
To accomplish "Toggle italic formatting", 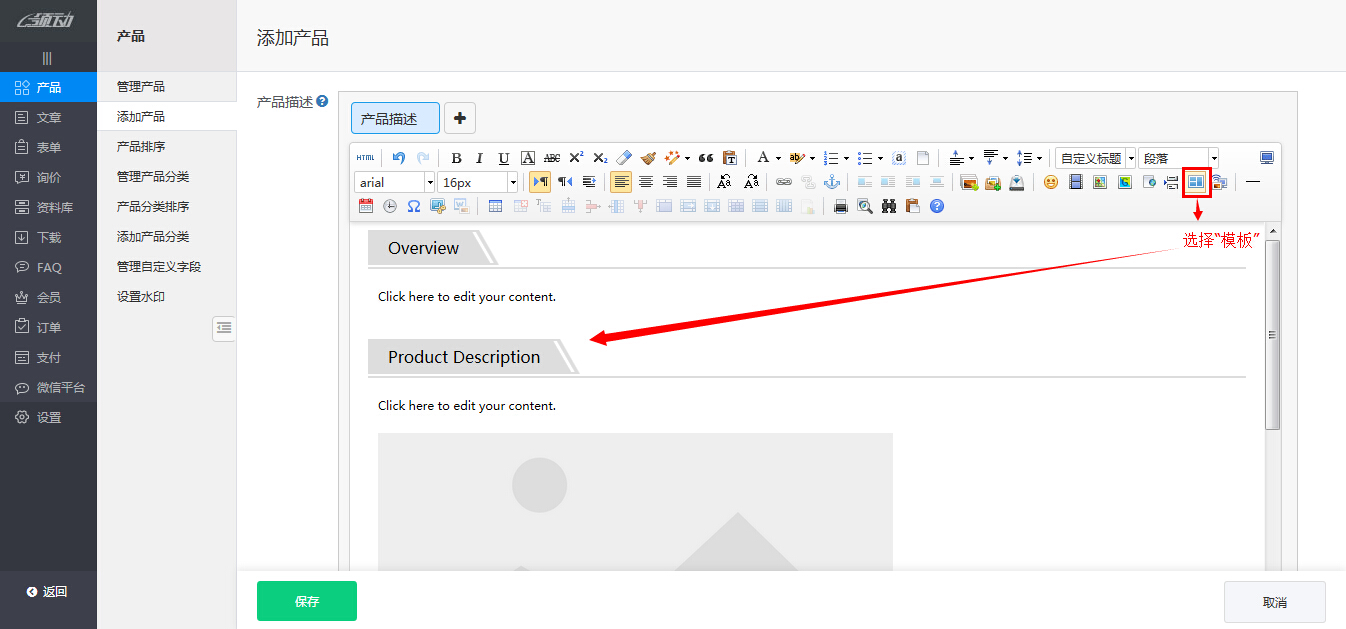I will point(479,158).
